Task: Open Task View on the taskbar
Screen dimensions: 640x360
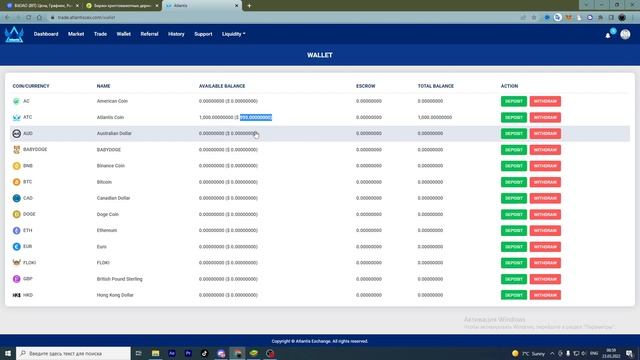Action: (138, 353)
